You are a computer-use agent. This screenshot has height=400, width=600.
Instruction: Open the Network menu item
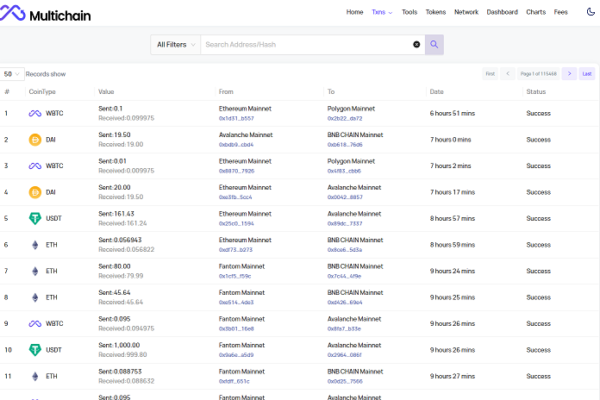(466, 12)
